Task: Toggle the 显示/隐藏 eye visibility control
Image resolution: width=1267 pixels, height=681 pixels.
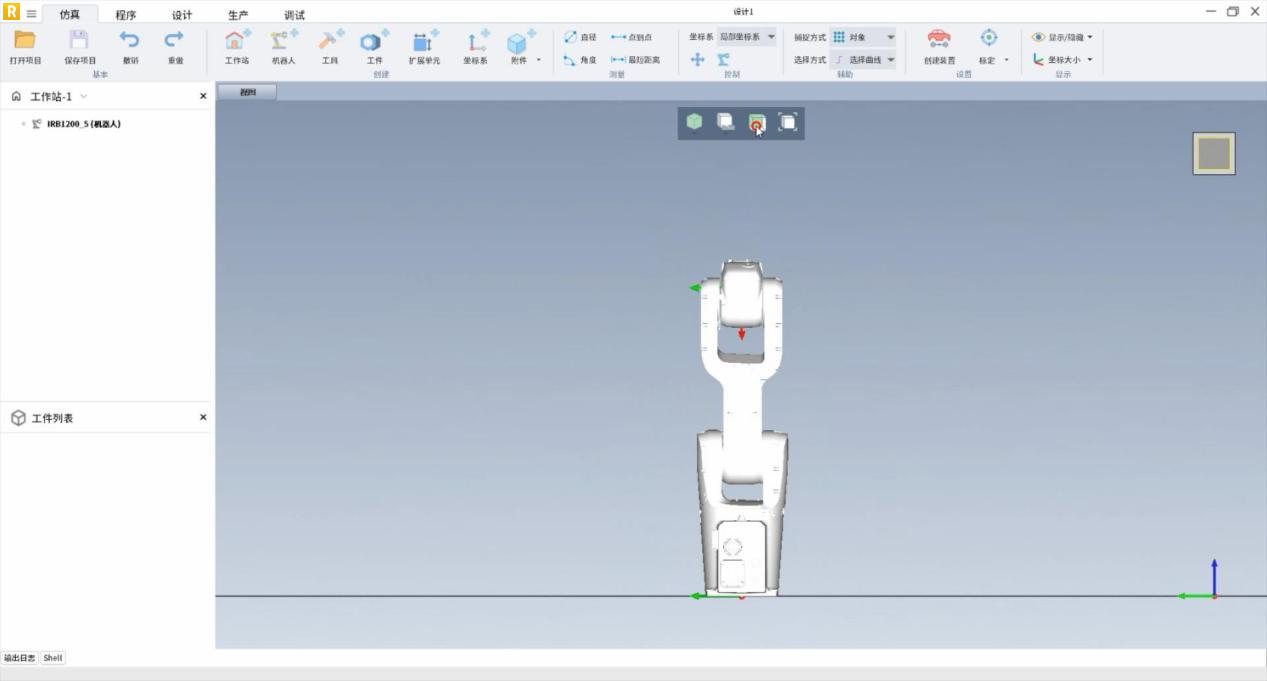Action: point(1062,37)
